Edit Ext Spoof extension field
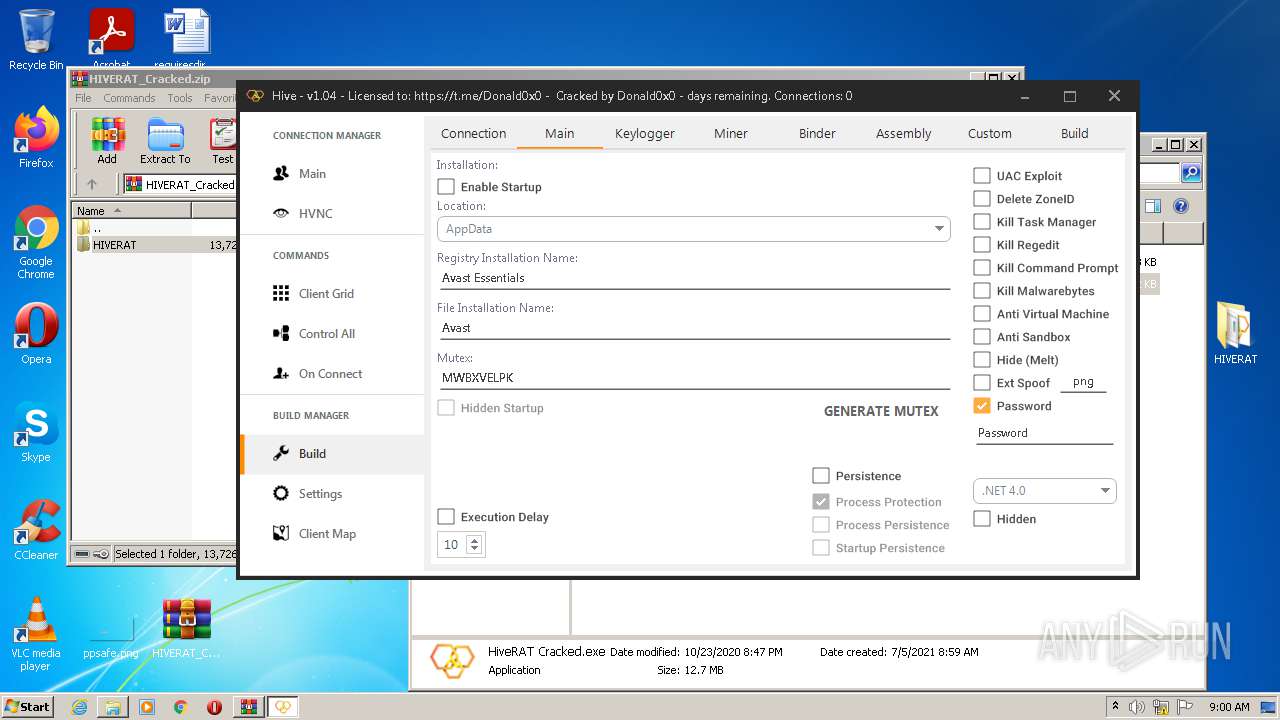 tap(1083, 382)
